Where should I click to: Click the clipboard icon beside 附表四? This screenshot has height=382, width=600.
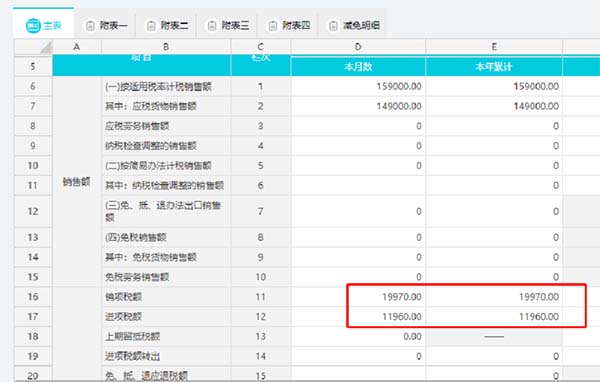click(273, 26)
